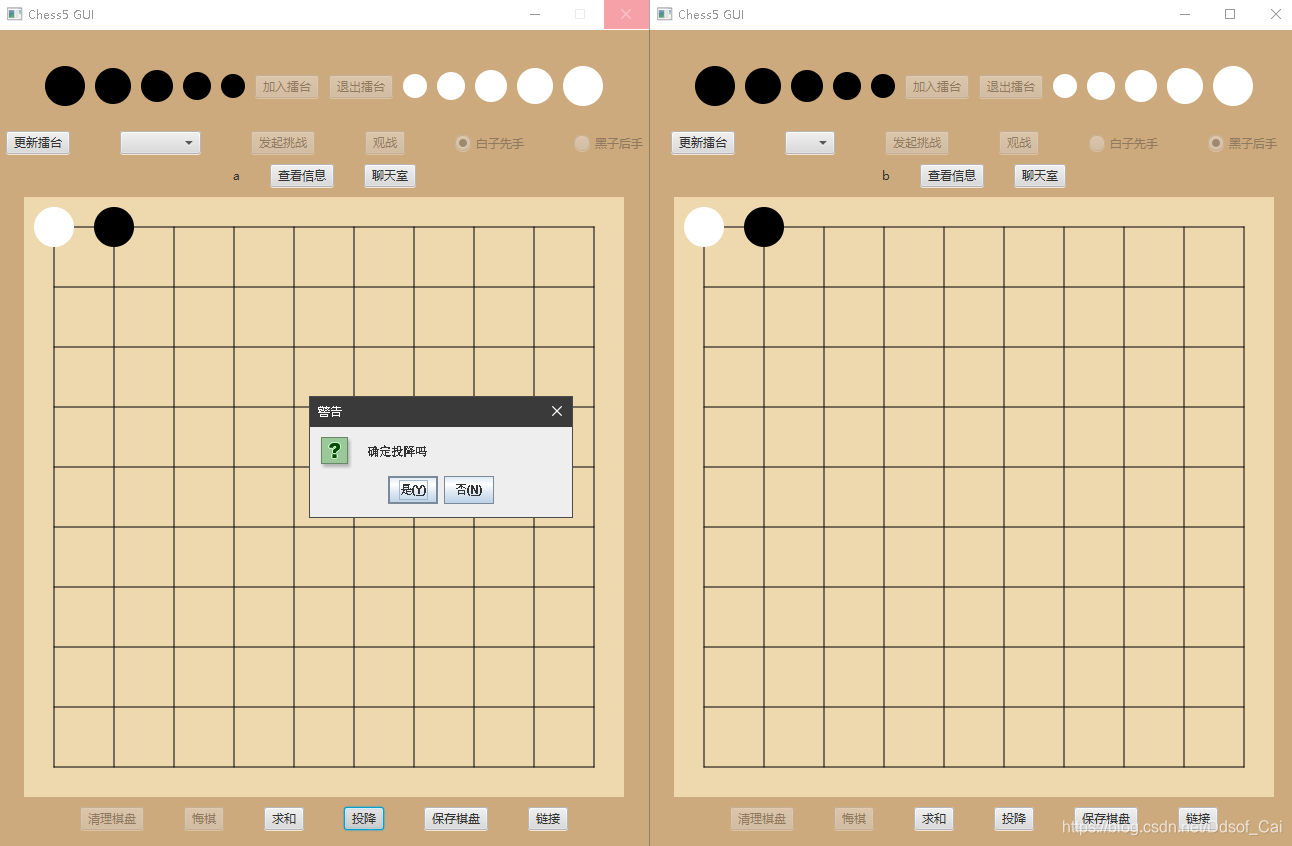Click 发起挑战 in right window
This screenshot has height=846, width=1292.
coord(919,143)
